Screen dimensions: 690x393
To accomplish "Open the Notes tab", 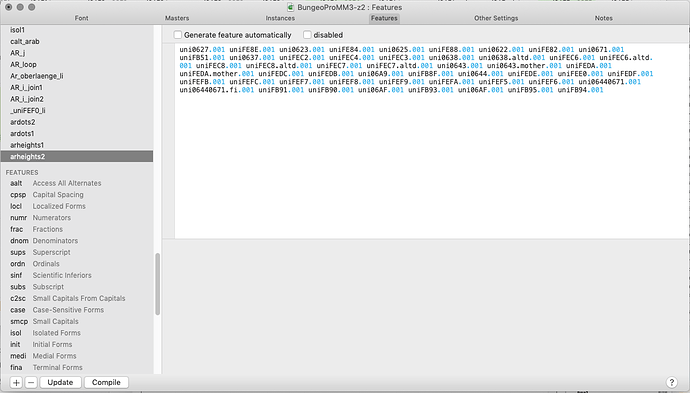I will tap(604, 18).
